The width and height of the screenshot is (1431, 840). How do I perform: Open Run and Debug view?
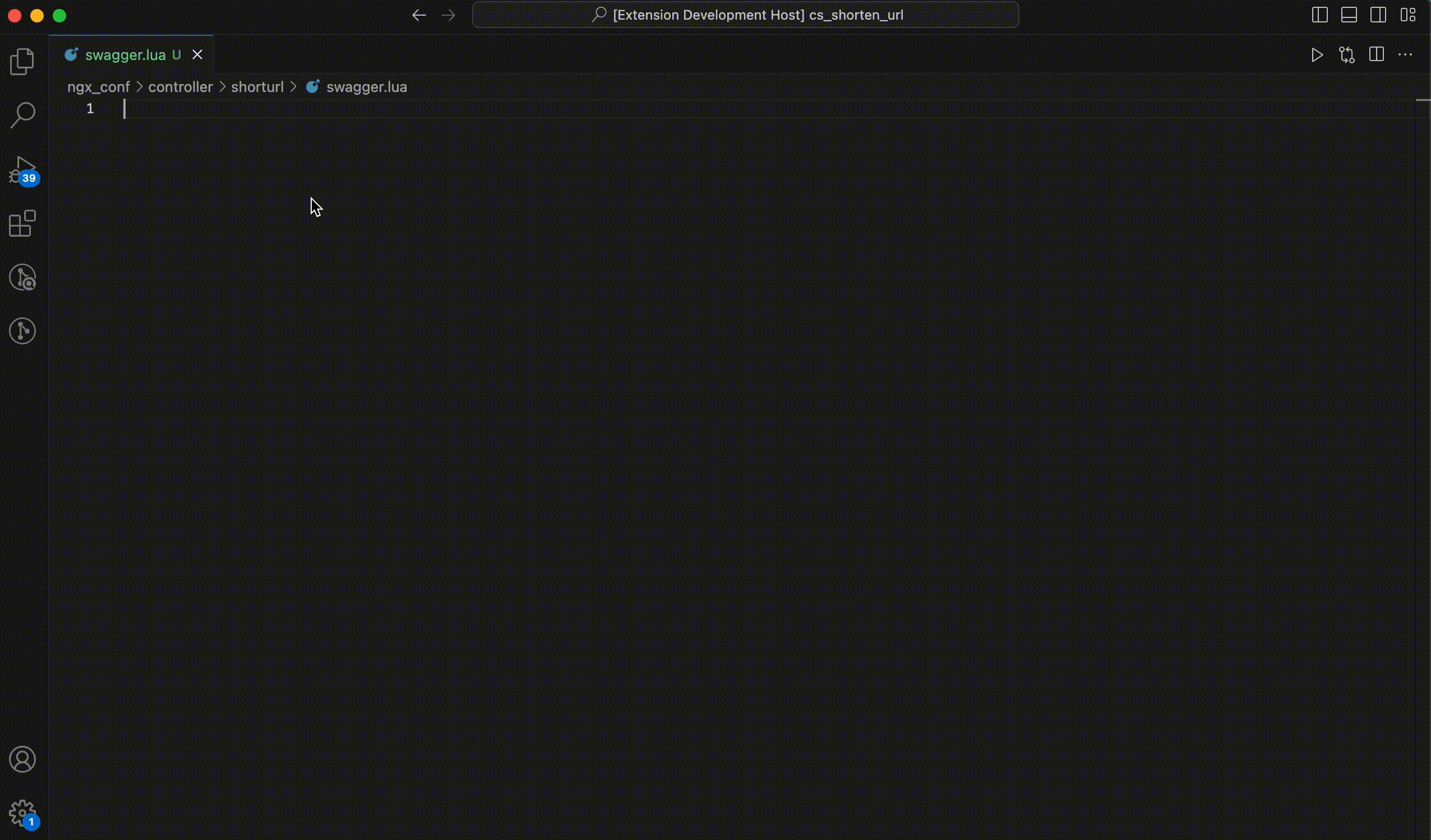[x=22, y=169]
